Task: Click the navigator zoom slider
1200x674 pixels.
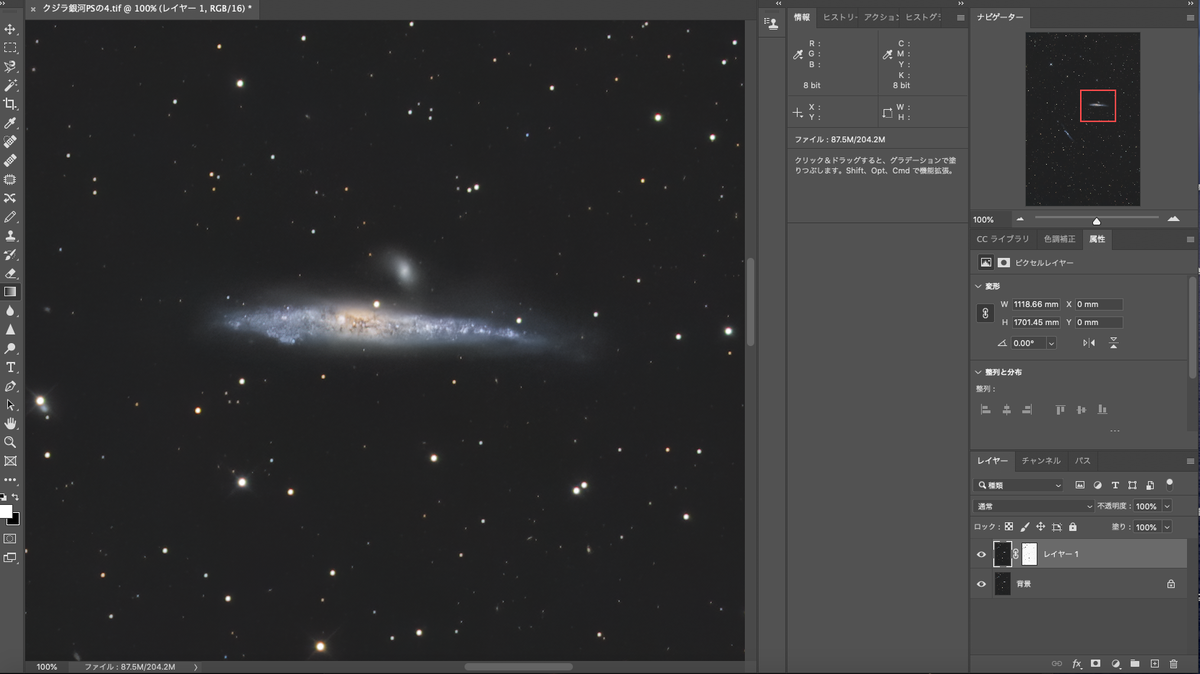Action: [1096, 220]
